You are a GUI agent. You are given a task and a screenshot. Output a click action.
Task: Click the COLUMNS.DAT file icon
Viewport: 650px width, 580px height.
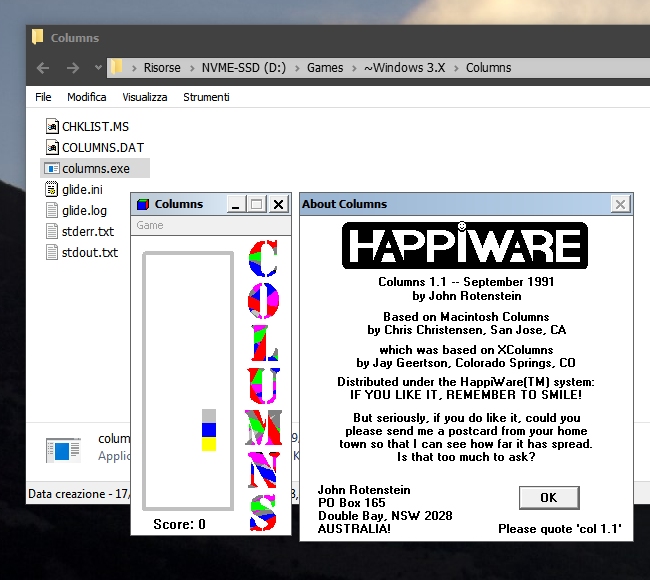tap(51, 147)
